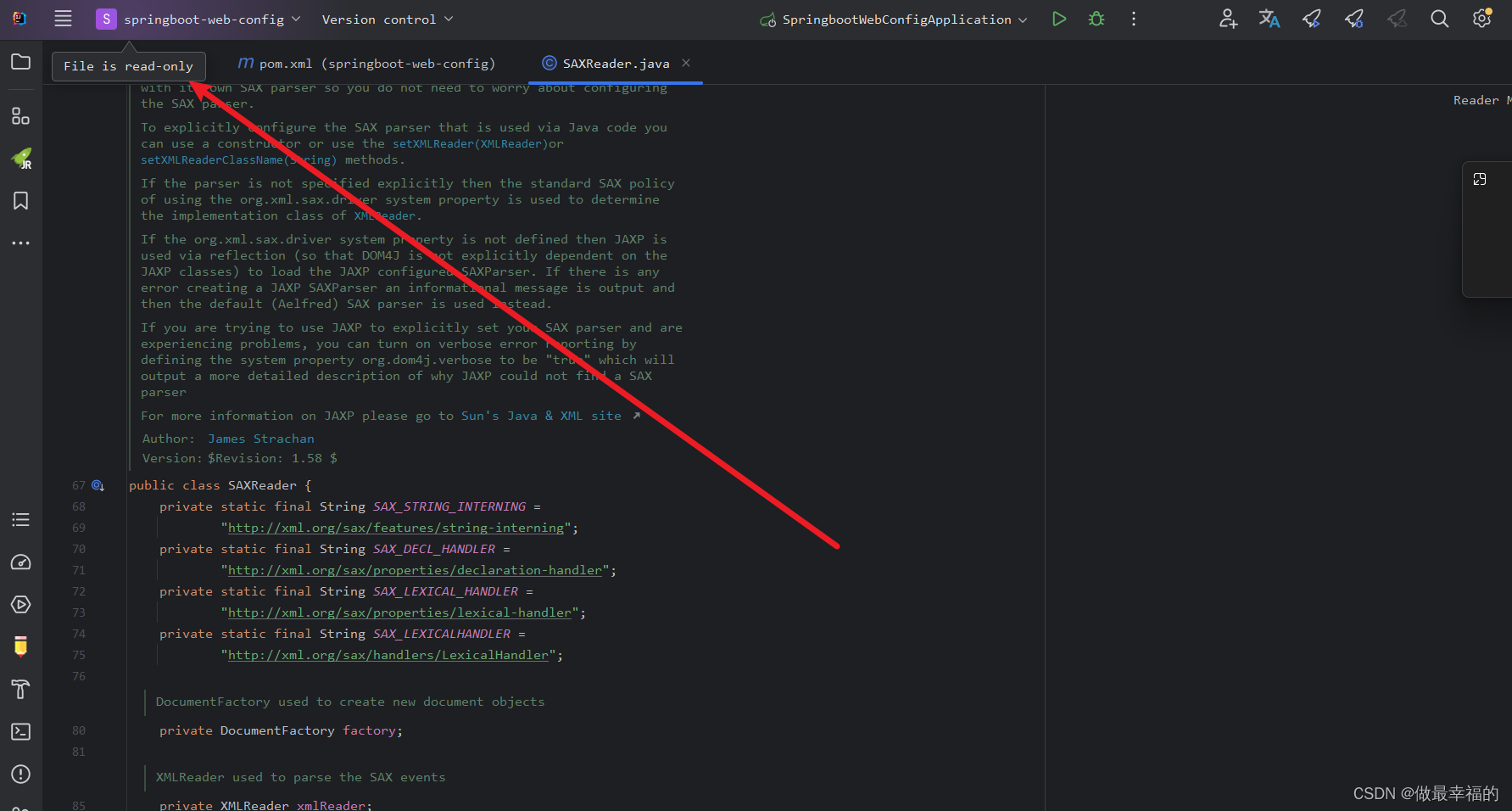Screen dimensions: 1512x811
Task: Close the SAXReader.java tab
Action: coord(686,63)
